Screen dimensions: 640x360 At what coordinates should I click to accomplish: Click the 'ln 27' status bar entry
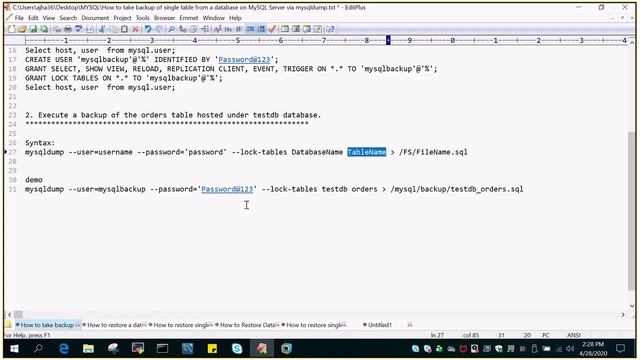(437, 335)
